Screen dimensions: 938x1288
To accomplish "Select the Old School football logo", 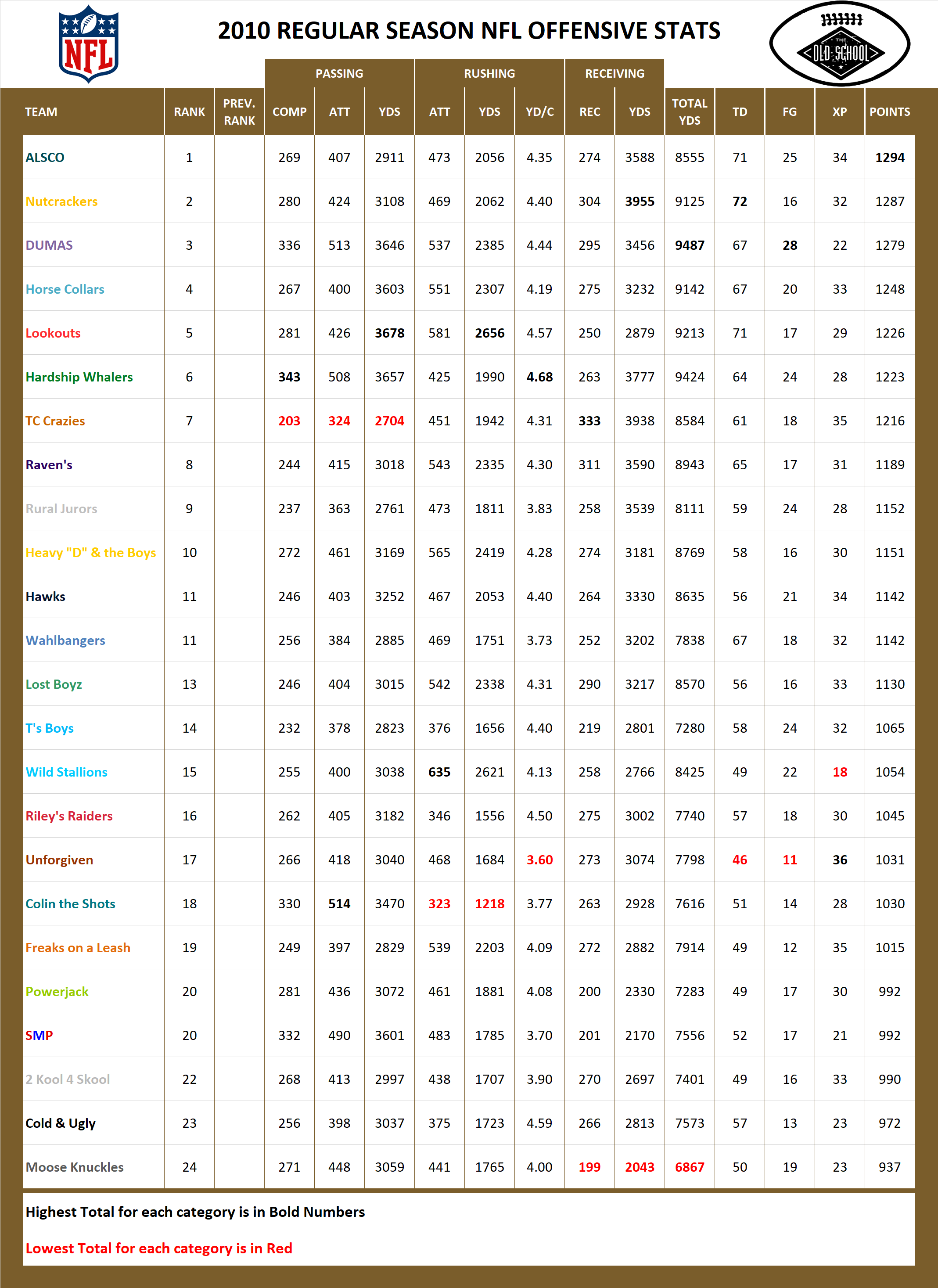I will (x=841, y=43).
